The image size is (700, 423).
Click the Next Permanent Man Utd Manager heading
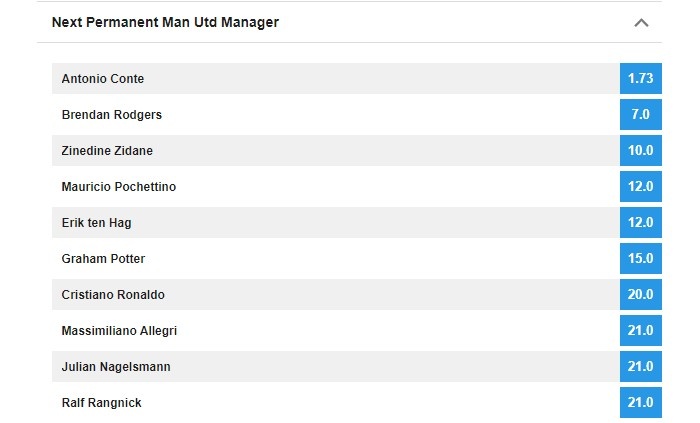coord(165,22)
